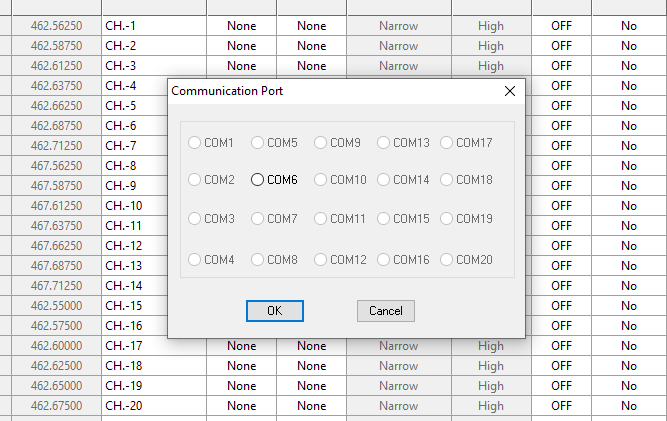Click frequency cell 462.67500
Image resolution: width=667 pixels, height=421 pixels.
57,406
